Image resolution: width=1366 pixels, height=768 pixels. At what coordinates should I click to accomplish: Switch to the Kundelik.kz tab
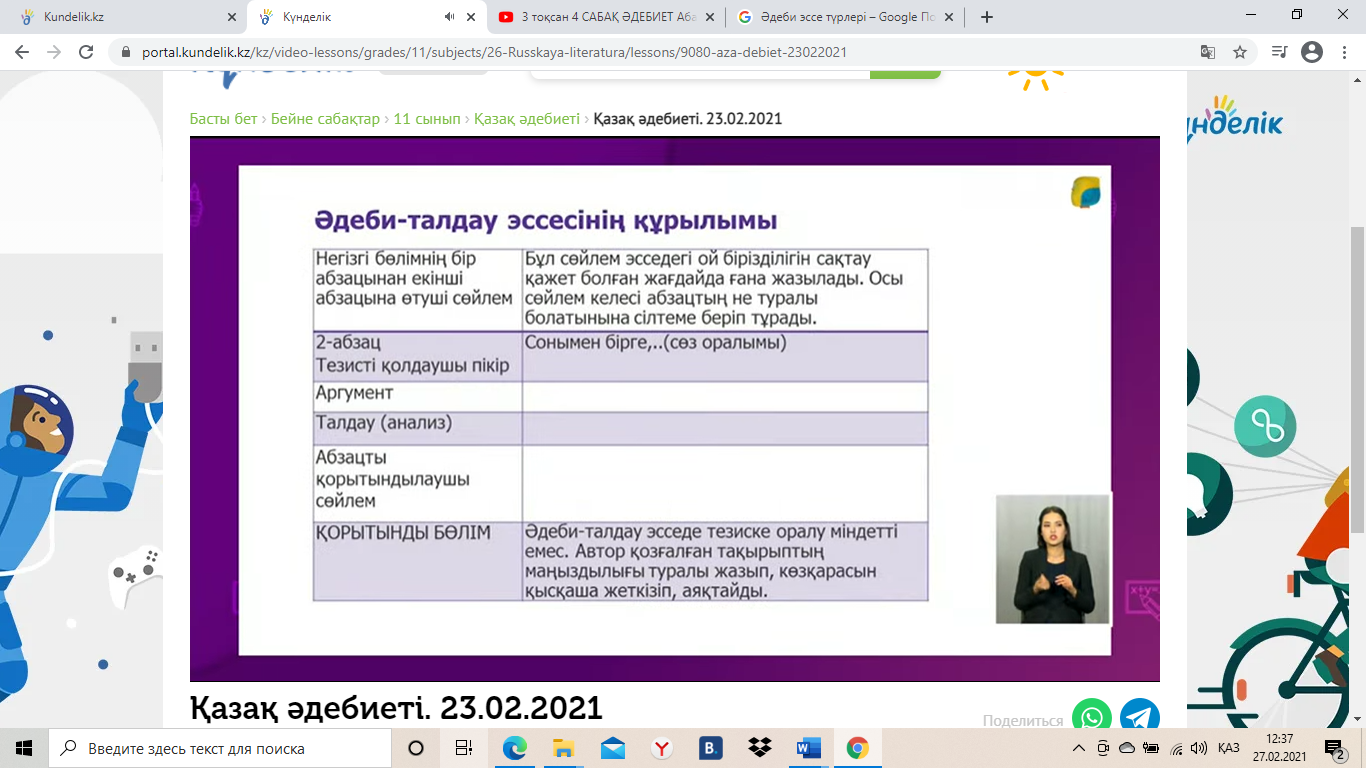(124, 17)
